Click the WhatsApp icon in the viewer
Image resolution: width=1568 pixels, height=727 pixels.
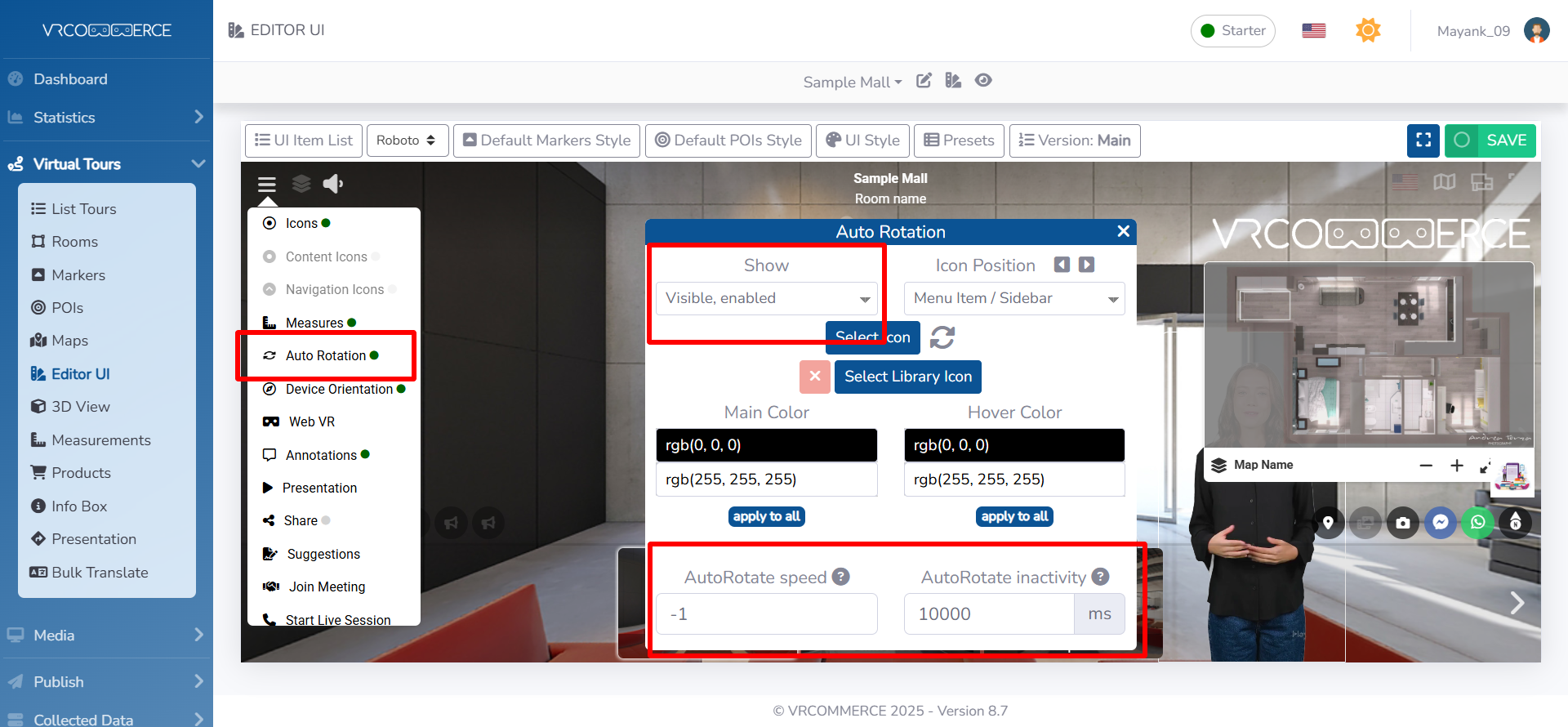point(1477,523)
